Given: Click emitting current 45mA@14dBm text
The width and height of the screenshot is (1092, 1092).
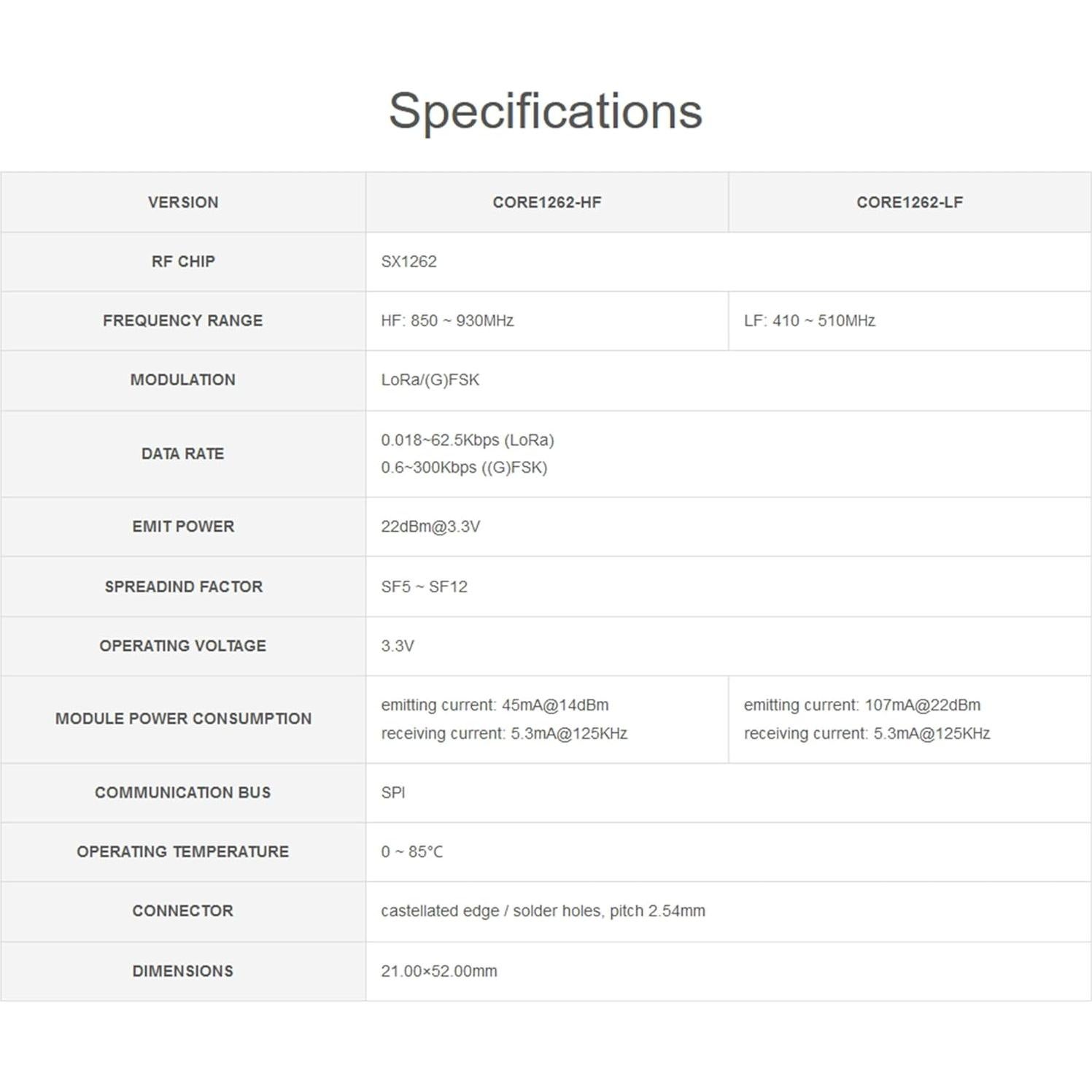Looking at the screenshot, I should pos(495,705).
